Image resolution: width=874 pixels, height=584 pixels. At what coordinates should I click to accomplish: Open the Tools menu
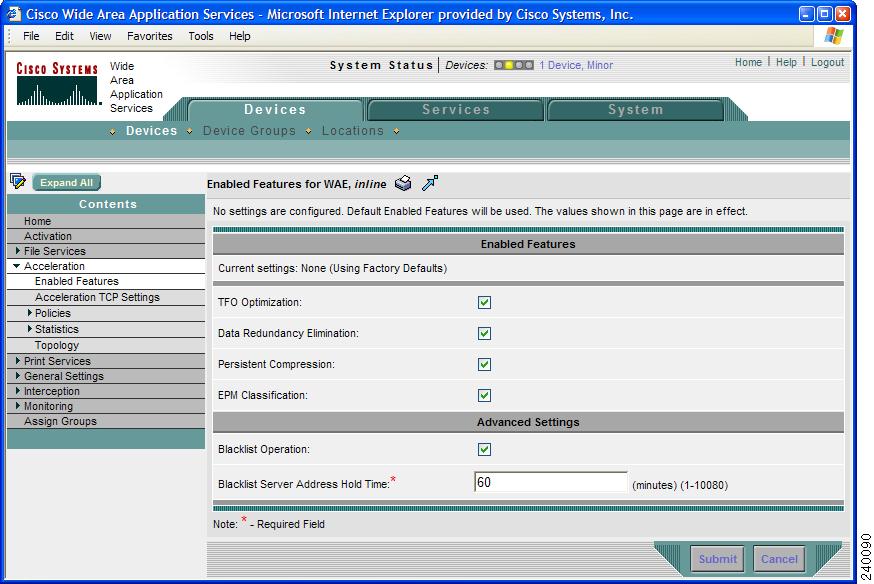(201, 36)
